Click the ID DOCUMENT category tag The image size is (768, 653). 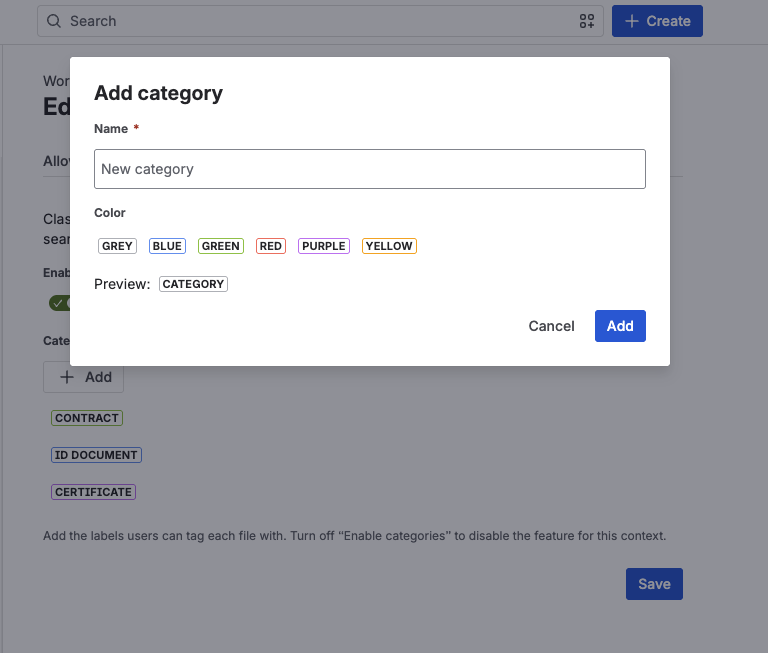tap(96, 455)
